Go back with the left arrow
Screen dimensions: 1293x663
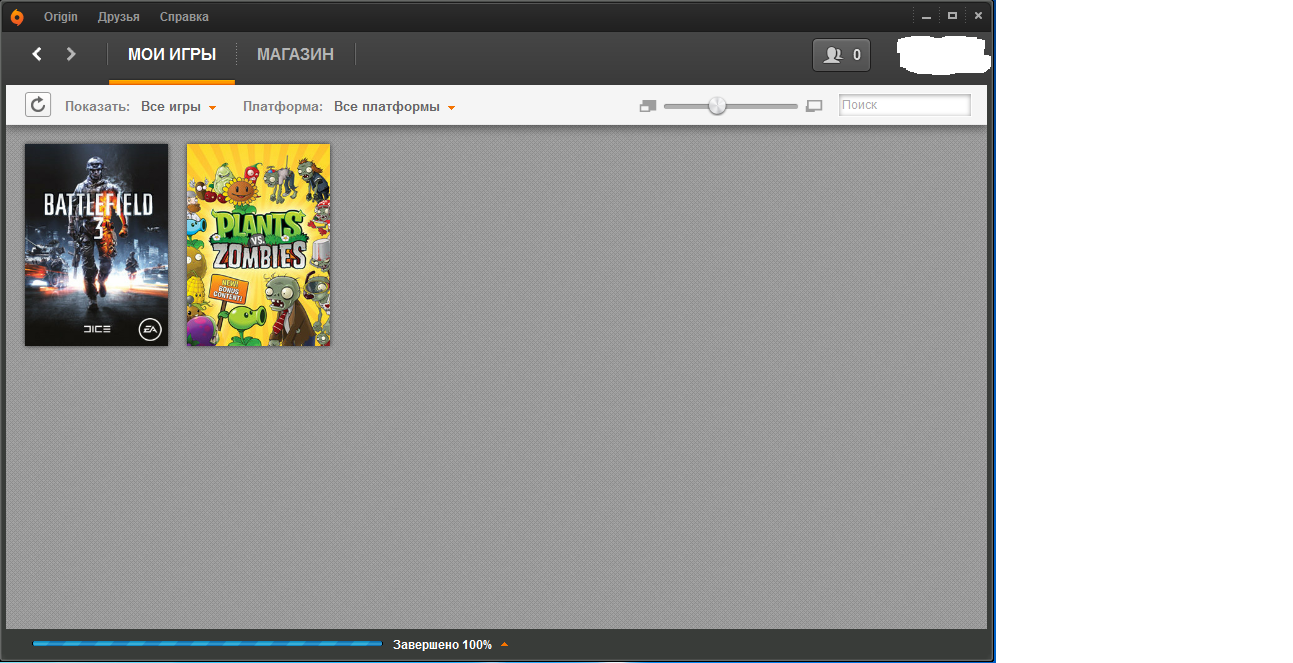(x=37, y=54)
